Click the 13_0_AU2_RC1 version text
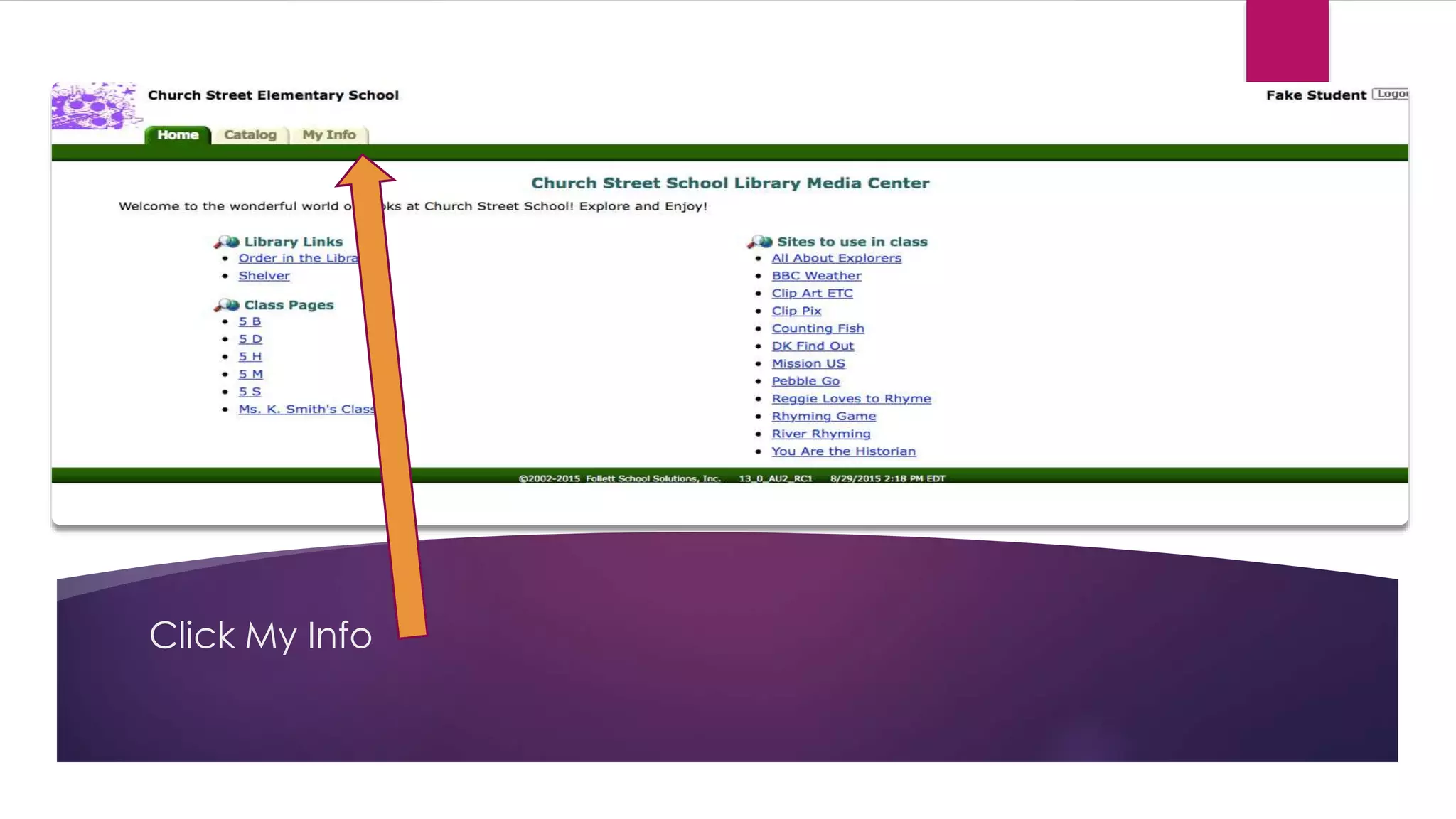 click(x=776, y=478)
